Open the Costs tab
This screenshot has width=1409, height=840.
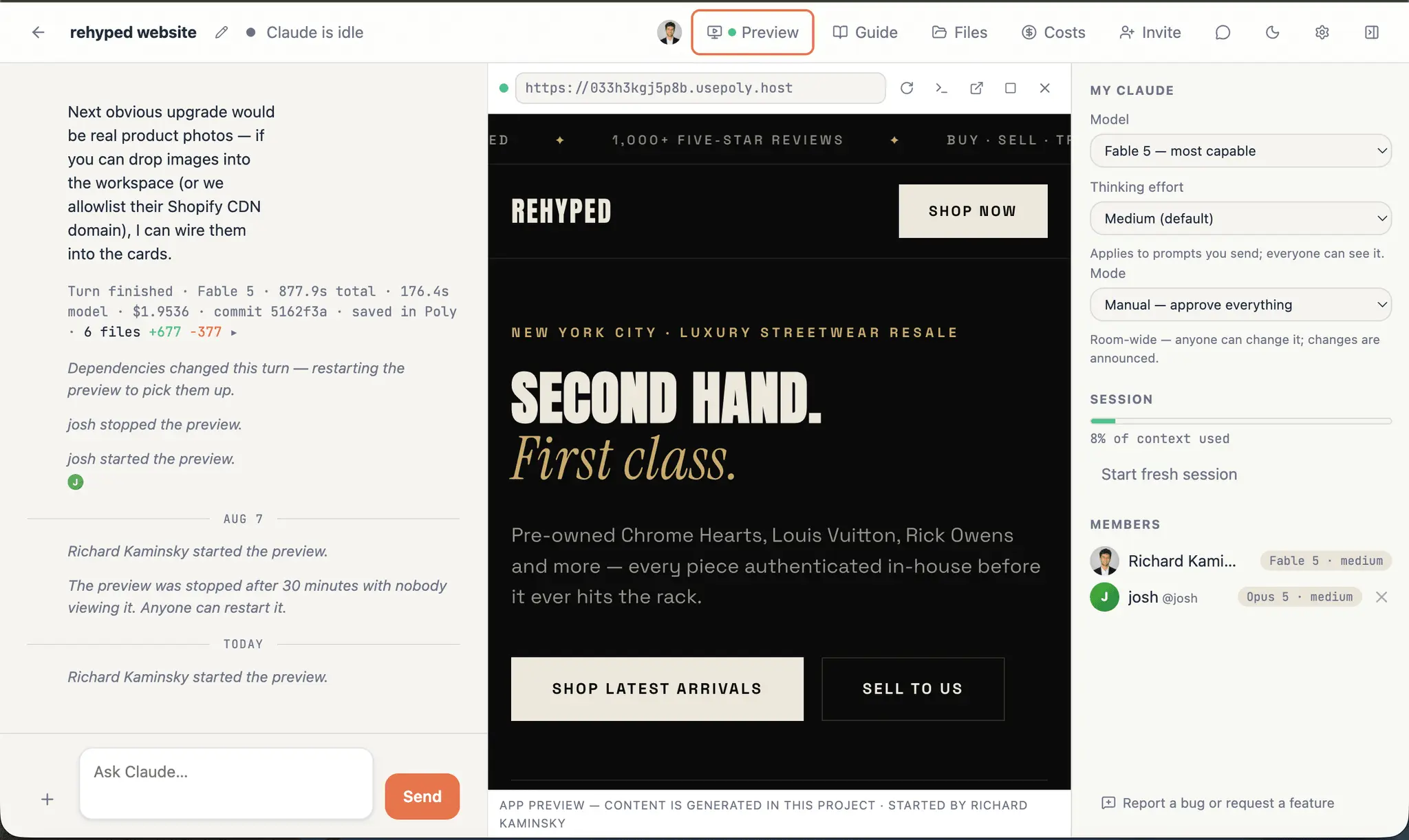[x=1053, y=32]
